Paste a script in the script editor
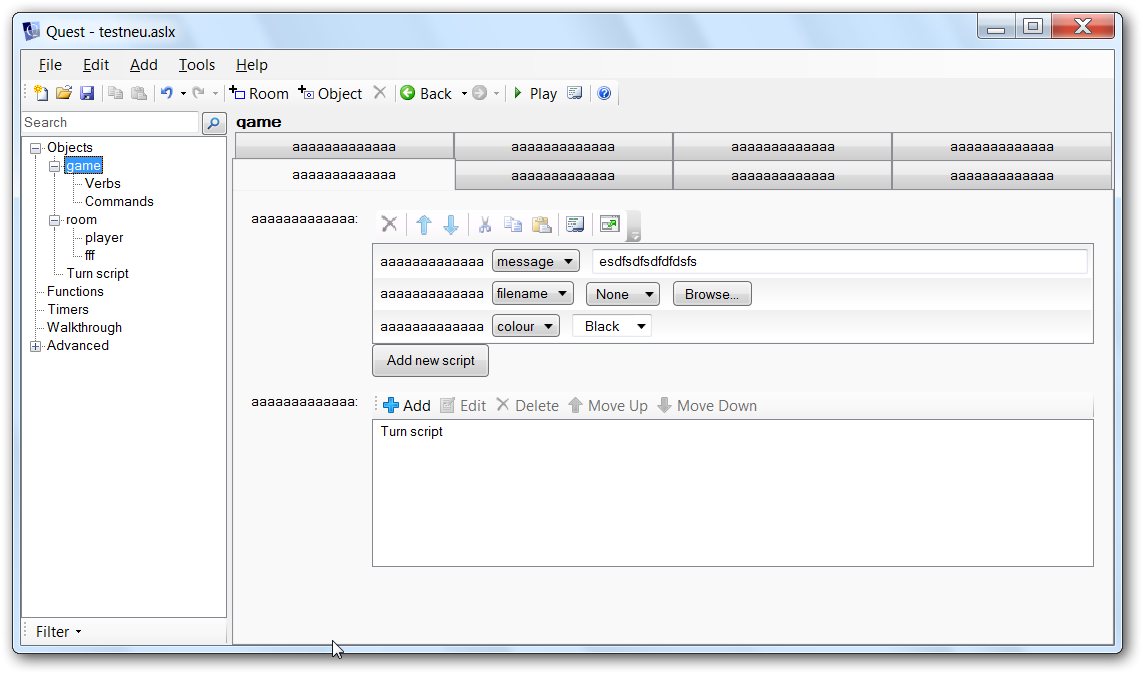This screenshot has width=1143, height=674. 542,223
